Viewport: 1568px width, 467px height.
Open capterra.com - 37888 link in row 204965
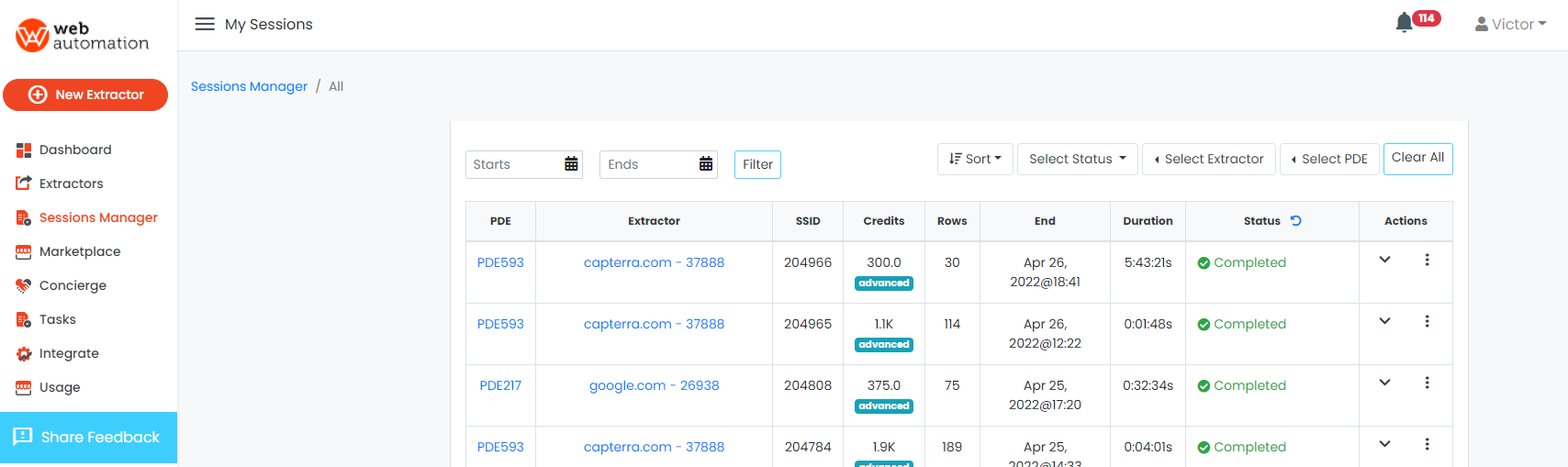(654, 324)
